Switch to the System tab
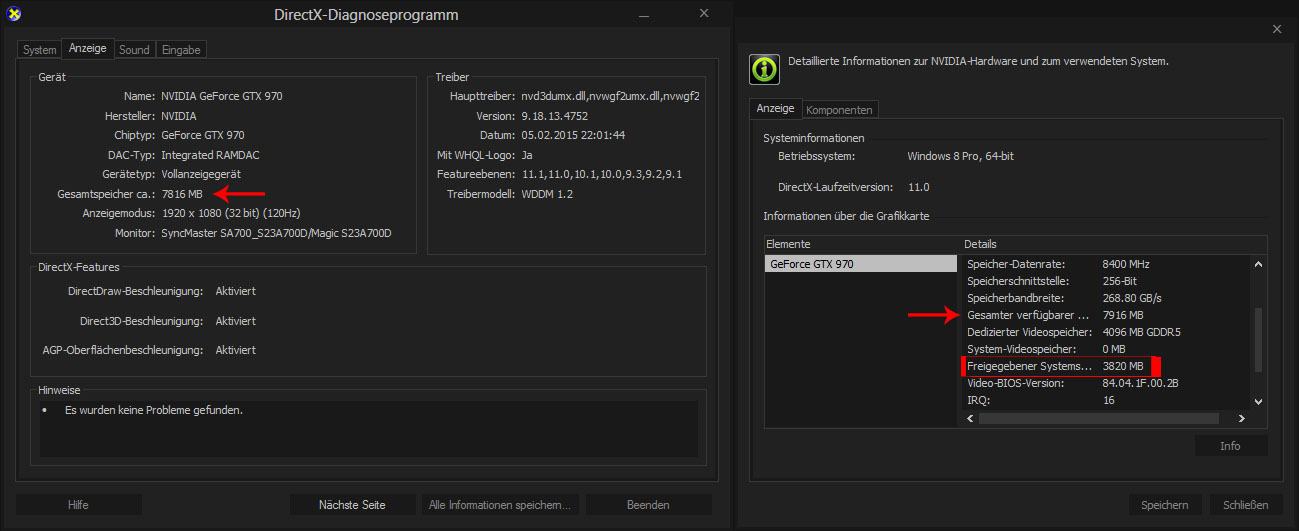The height and width of the screenshot is (531, 1299). click(x=40, y=49)
